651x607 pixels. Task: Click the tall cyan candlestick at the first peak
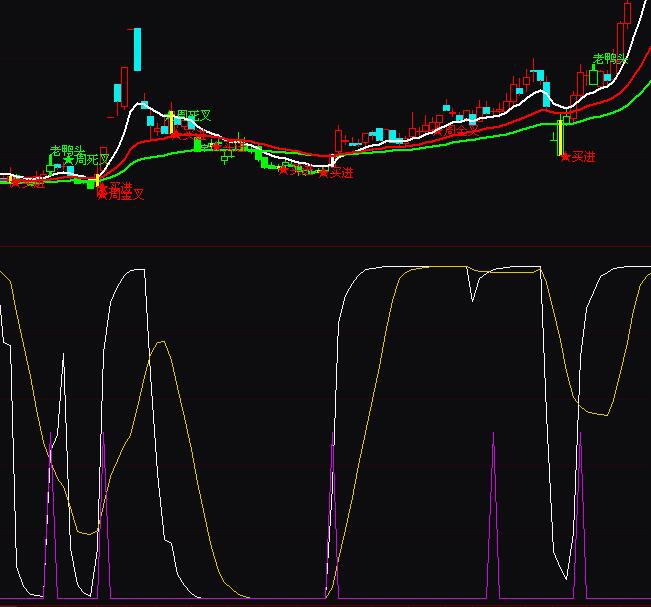point(137,49)
